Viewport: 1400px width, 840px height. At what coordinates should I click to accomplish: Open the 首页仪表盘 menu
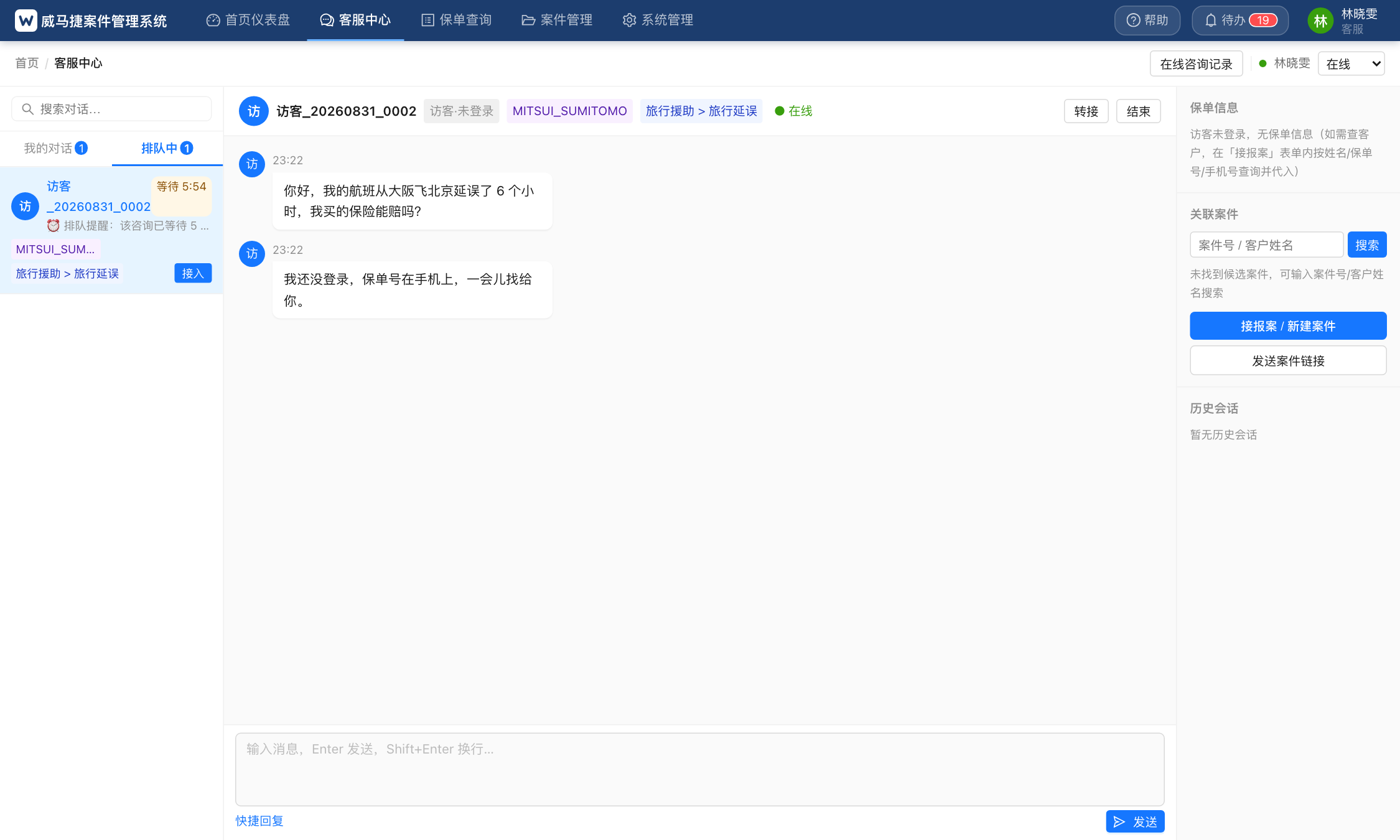(x=248, y=21)
